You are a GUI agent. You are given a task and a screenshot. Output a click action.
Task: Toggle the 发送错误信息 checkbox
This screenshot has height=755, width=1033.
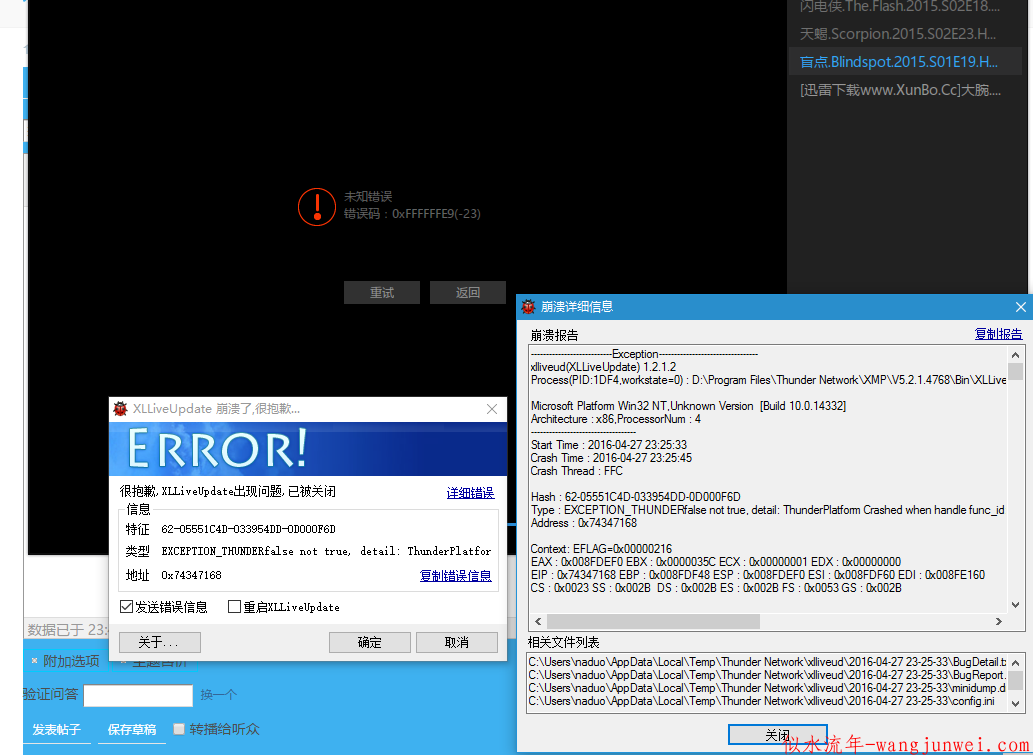[x=126, y=607]
